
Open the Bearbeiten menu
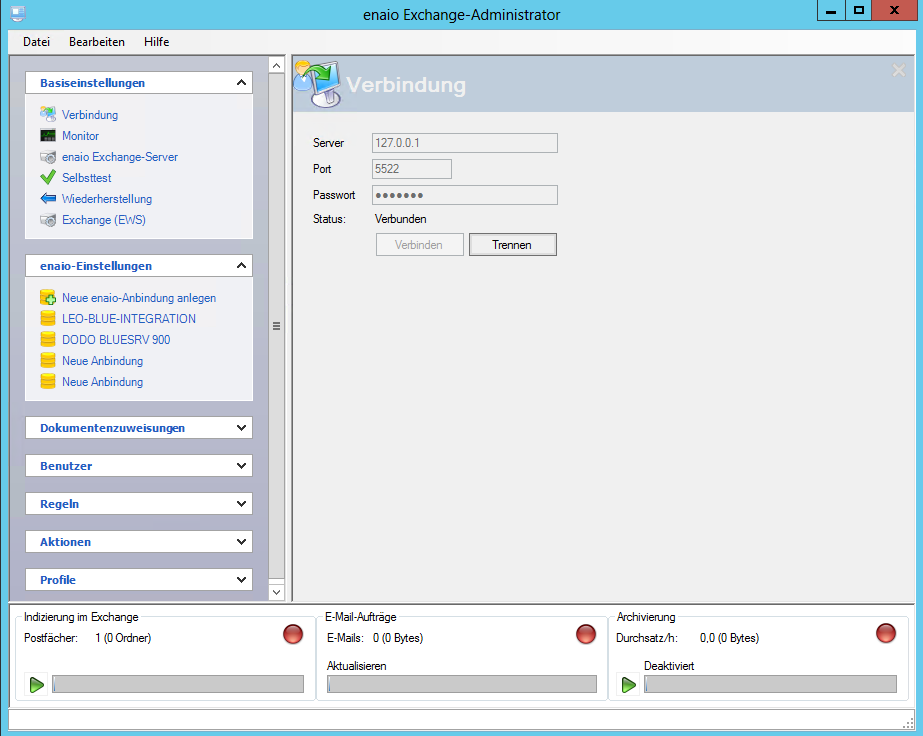tap(97, 42)
